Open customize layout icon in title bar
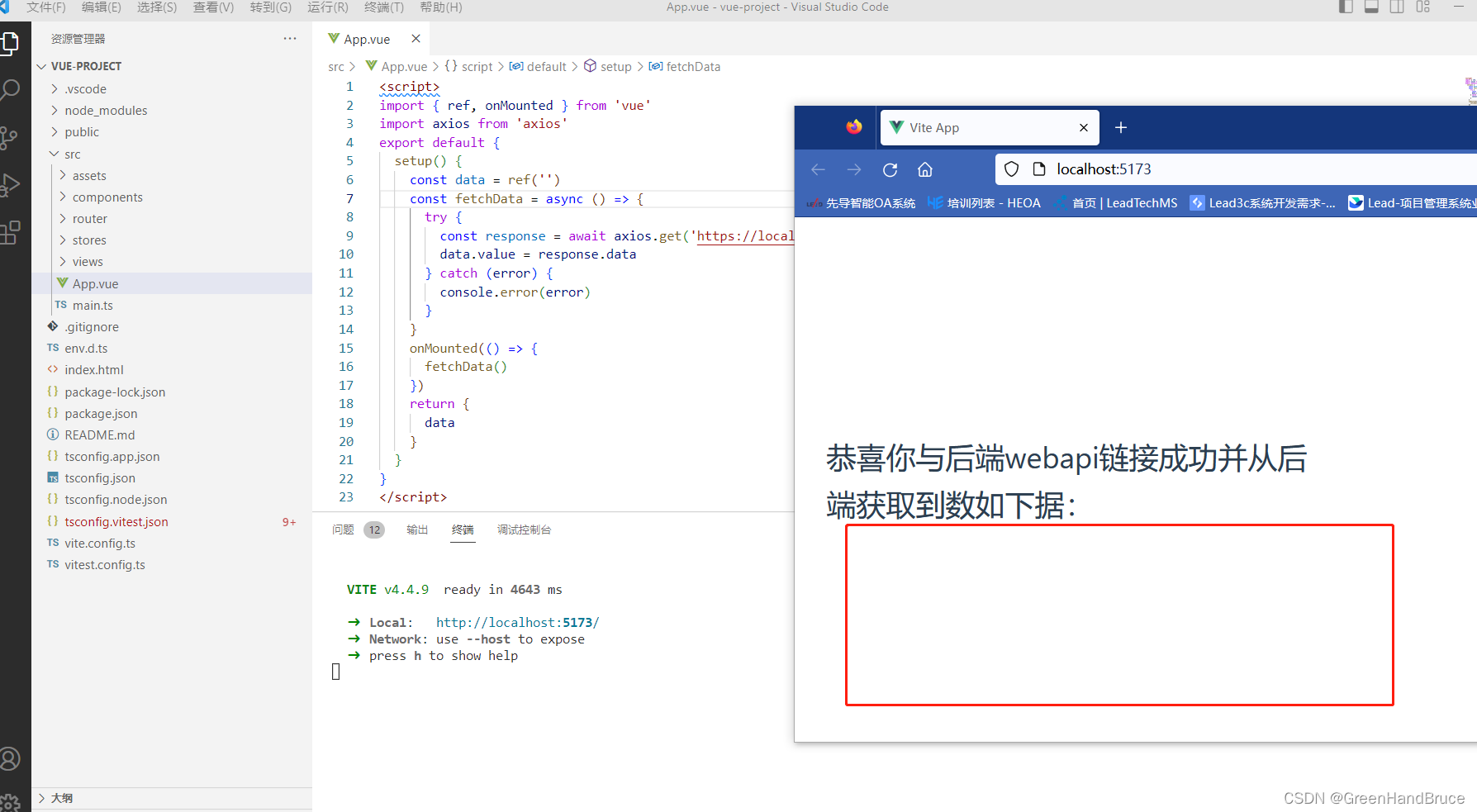1477x812 pixels. tap(1422, 7)
